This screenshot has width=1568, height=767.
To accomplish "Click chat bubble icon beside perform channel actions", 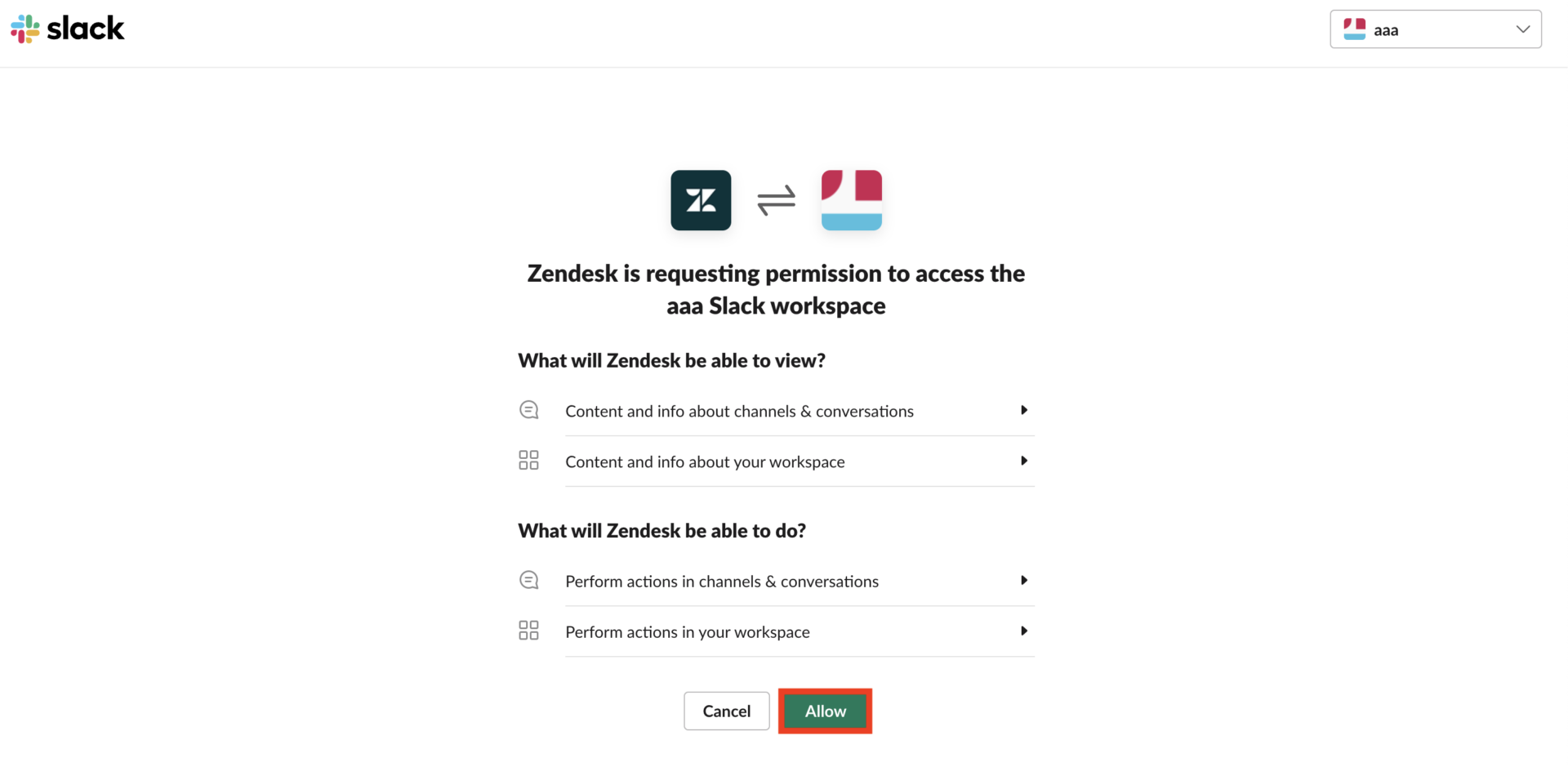I will pyautogui.click(x=529, y=580).
